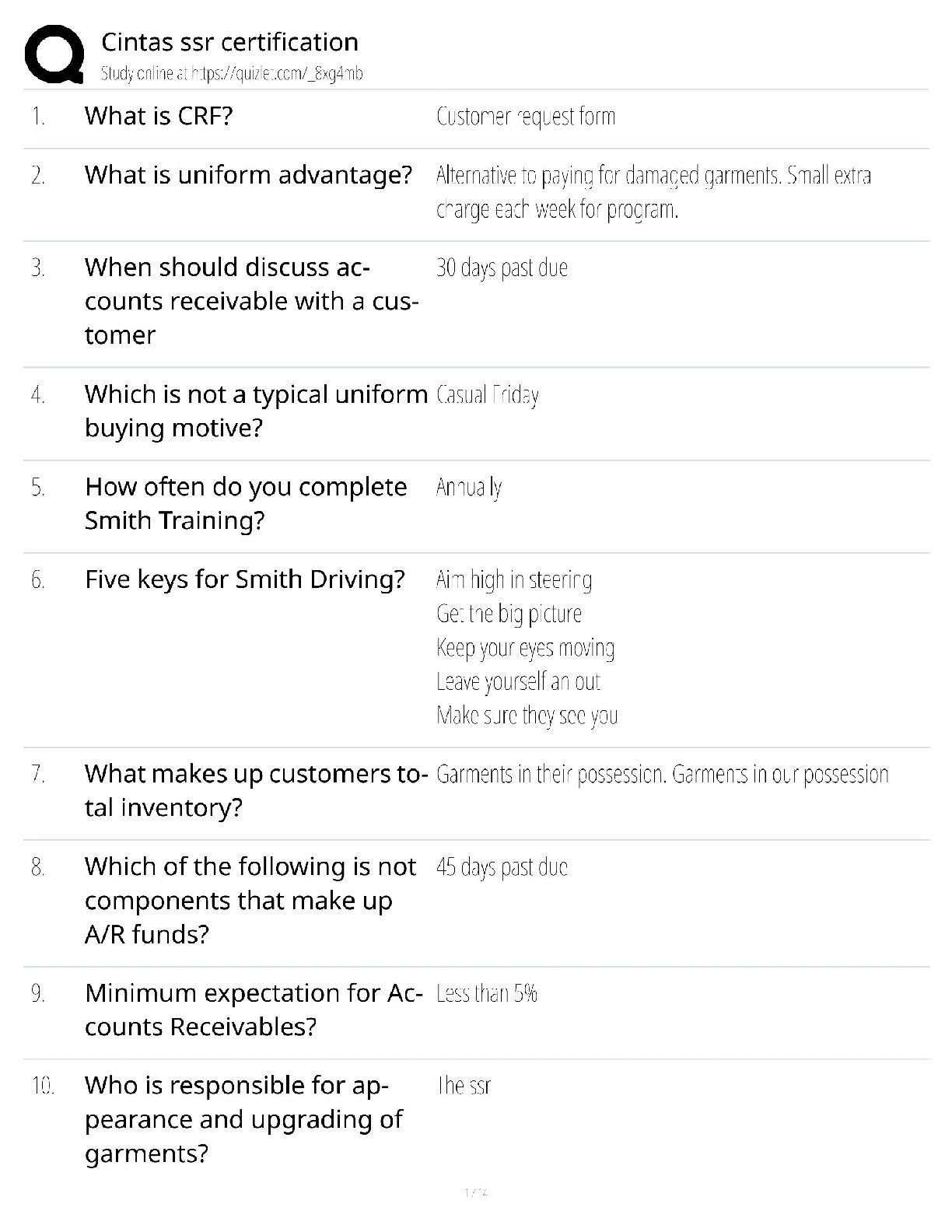
Task: Click the 'Casual Friday' answer text
Action: pyautogui.click(x=488, y=395)
